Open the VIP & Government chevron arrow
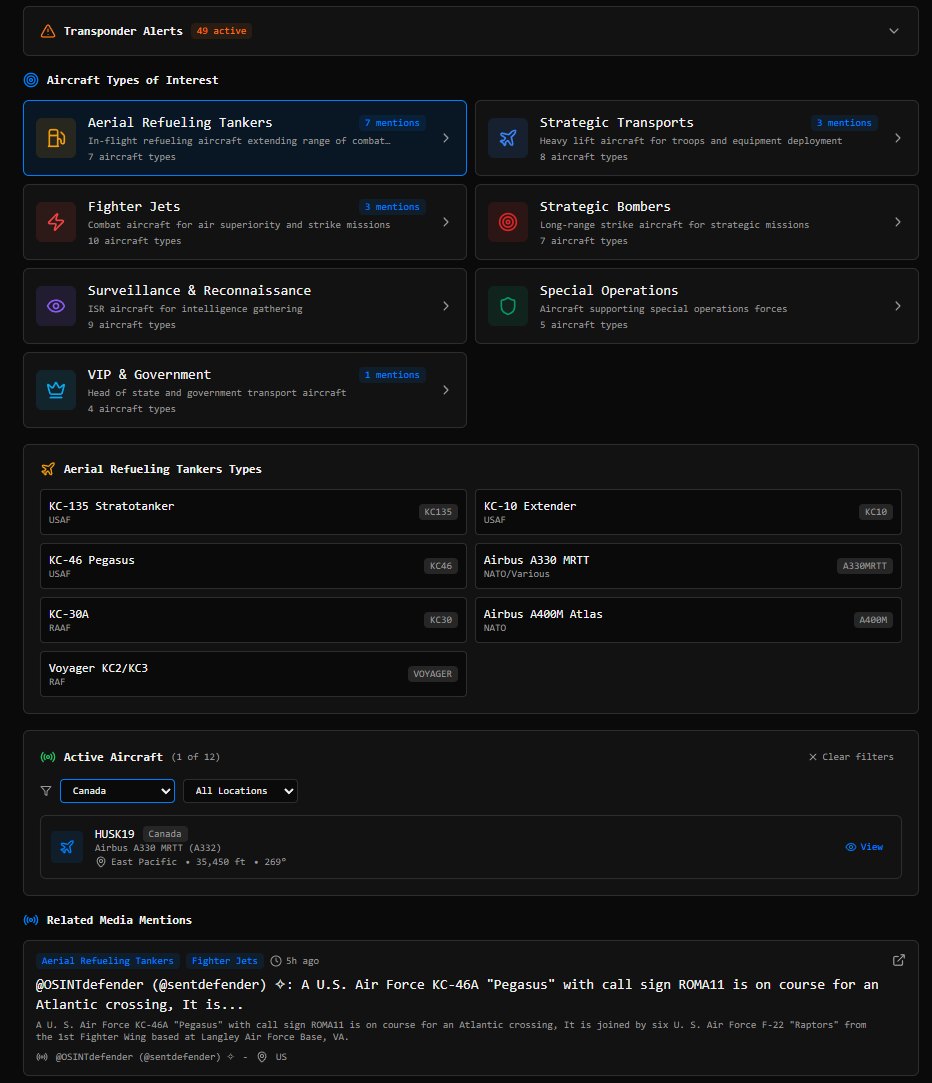The image size is (932, 1083). point(446,390)
